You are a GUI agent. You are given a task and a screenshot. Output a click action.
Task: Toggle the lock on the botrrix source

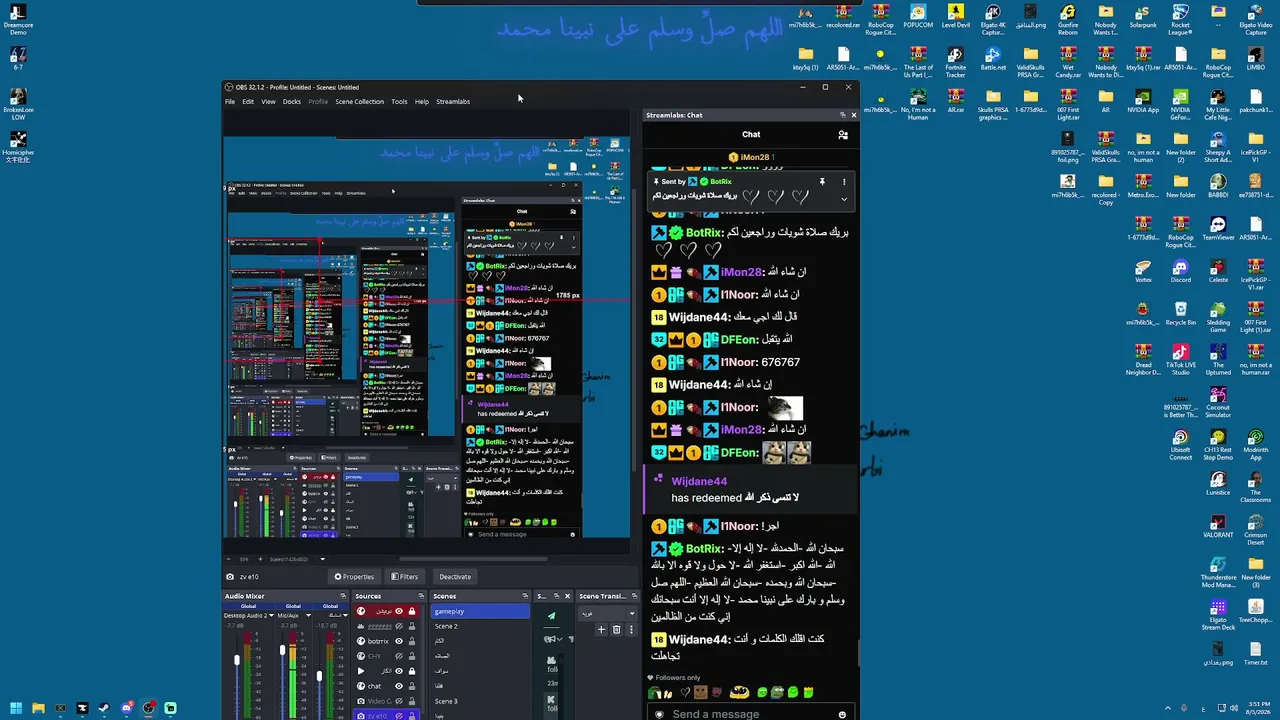click(411, 641)
